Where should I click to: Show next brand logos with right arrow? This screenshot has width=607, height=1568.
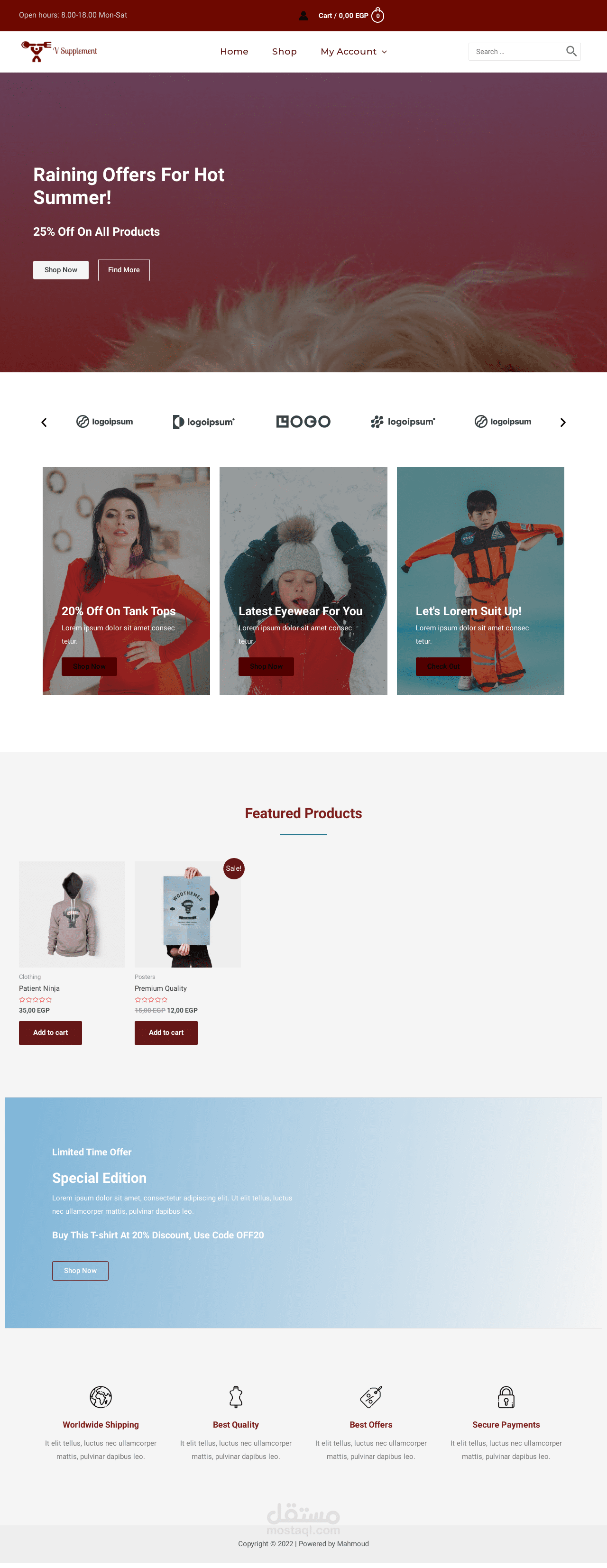562,422
